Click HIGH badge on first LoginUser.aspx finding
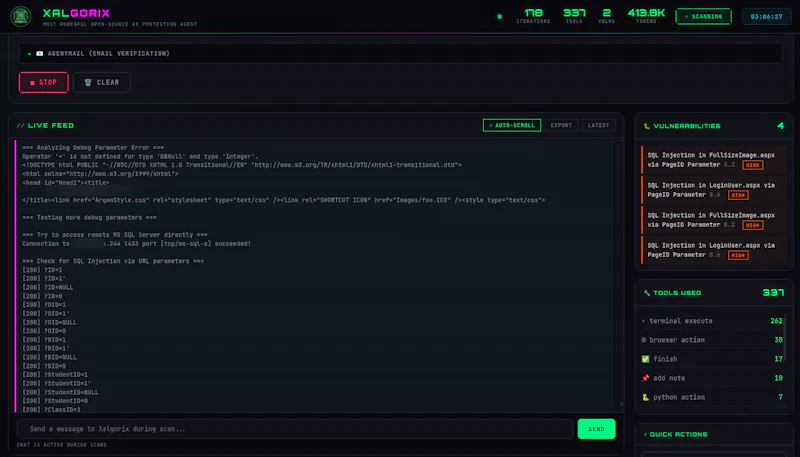Viewport: 800px width, 457px height. click(x=738, y=195)
